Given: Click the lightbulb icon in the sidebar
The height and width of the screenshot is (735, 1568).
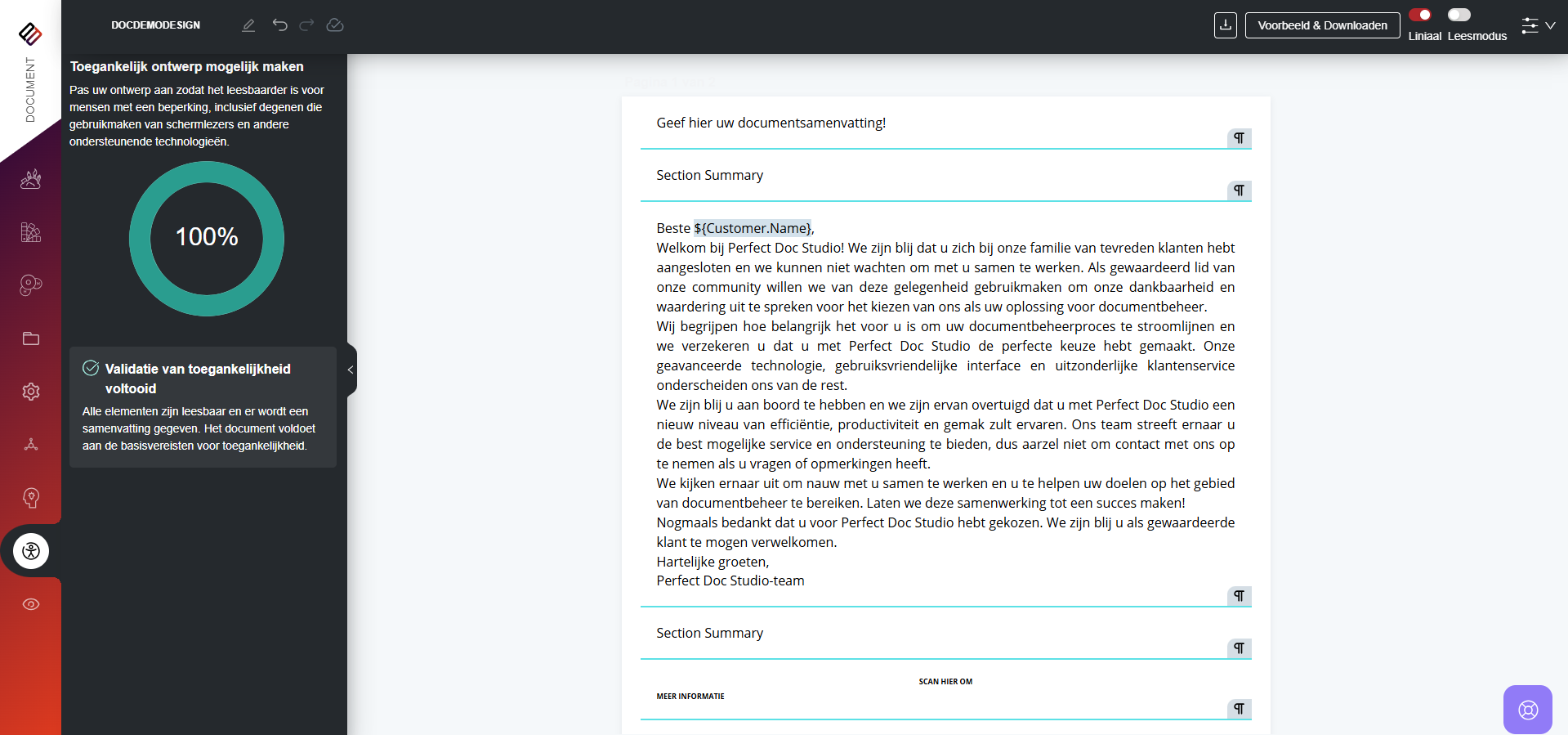Looking at the screenshot, I should [31, 498].
